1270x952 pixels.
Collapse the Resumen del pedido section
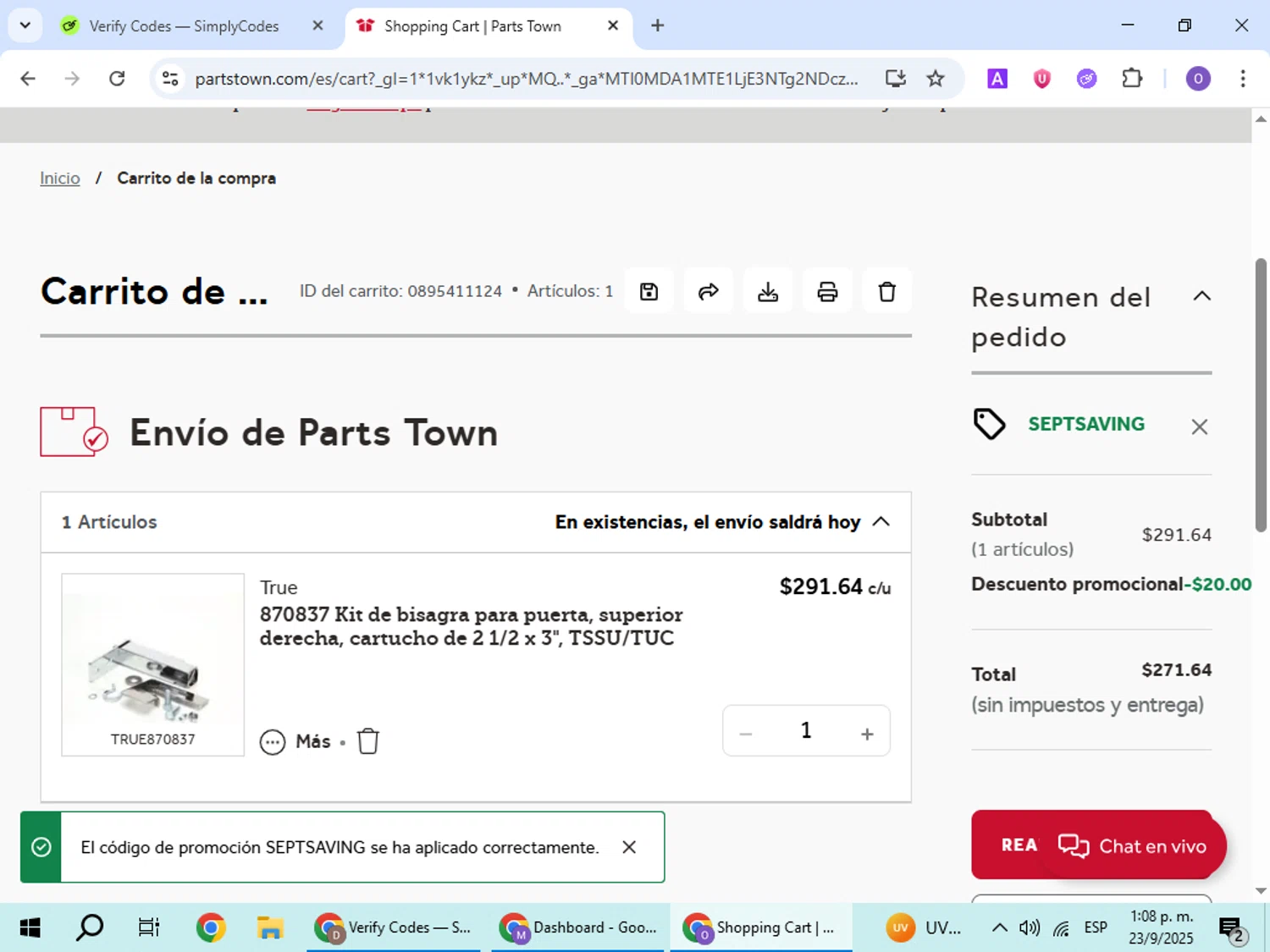click(x=1201, y=296)
